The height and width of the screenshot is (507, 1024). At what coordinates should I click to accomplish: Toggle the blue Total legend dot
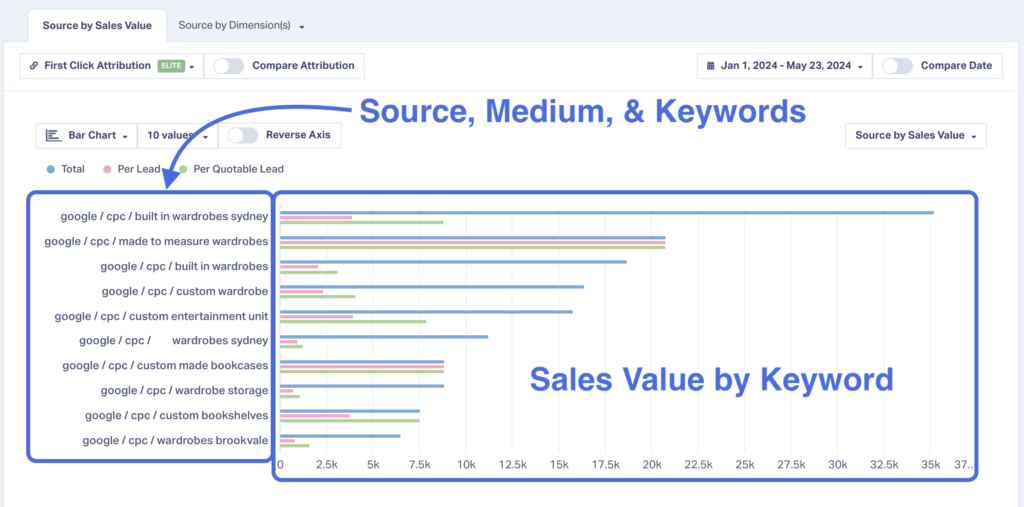(50, 169)
